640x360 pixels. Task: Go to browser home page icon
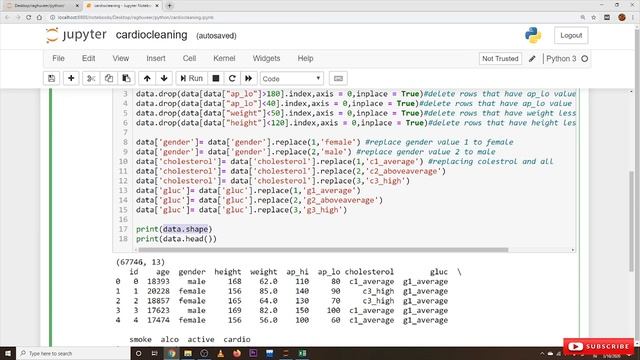tap(39, 18)
